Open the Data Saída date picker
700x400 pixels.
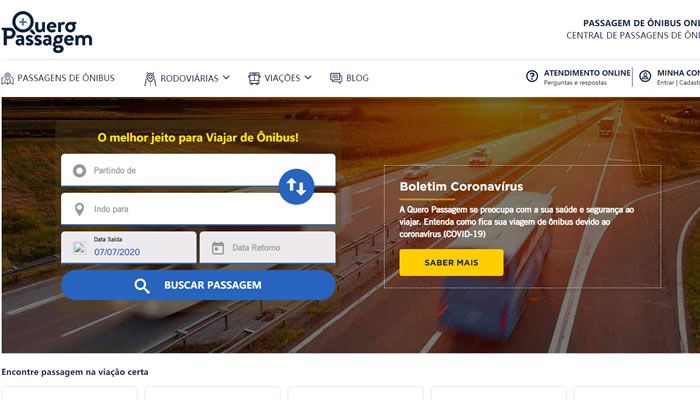pos(129,247)
